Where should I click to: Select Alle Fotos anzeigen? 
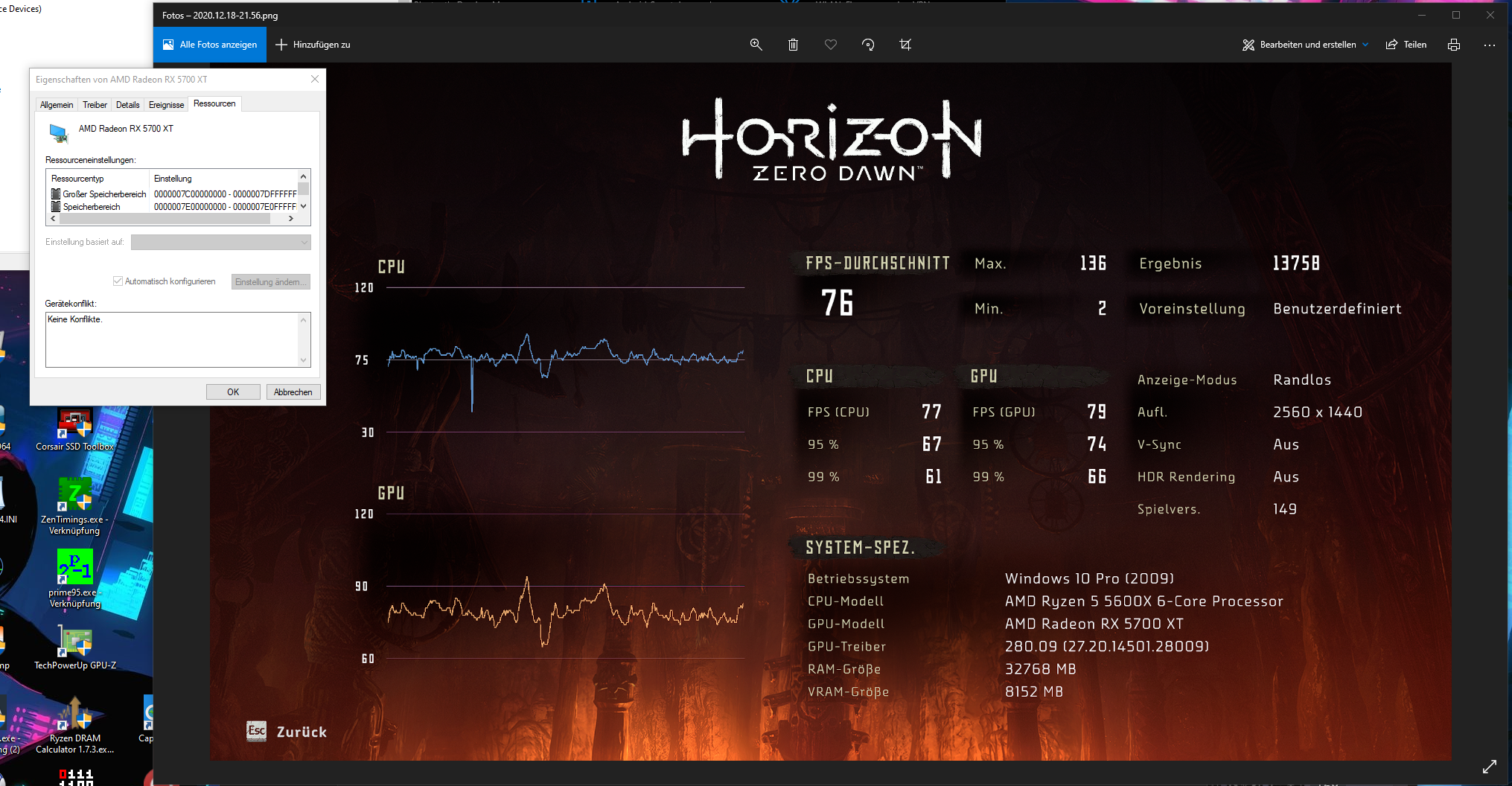click(209, 45)
